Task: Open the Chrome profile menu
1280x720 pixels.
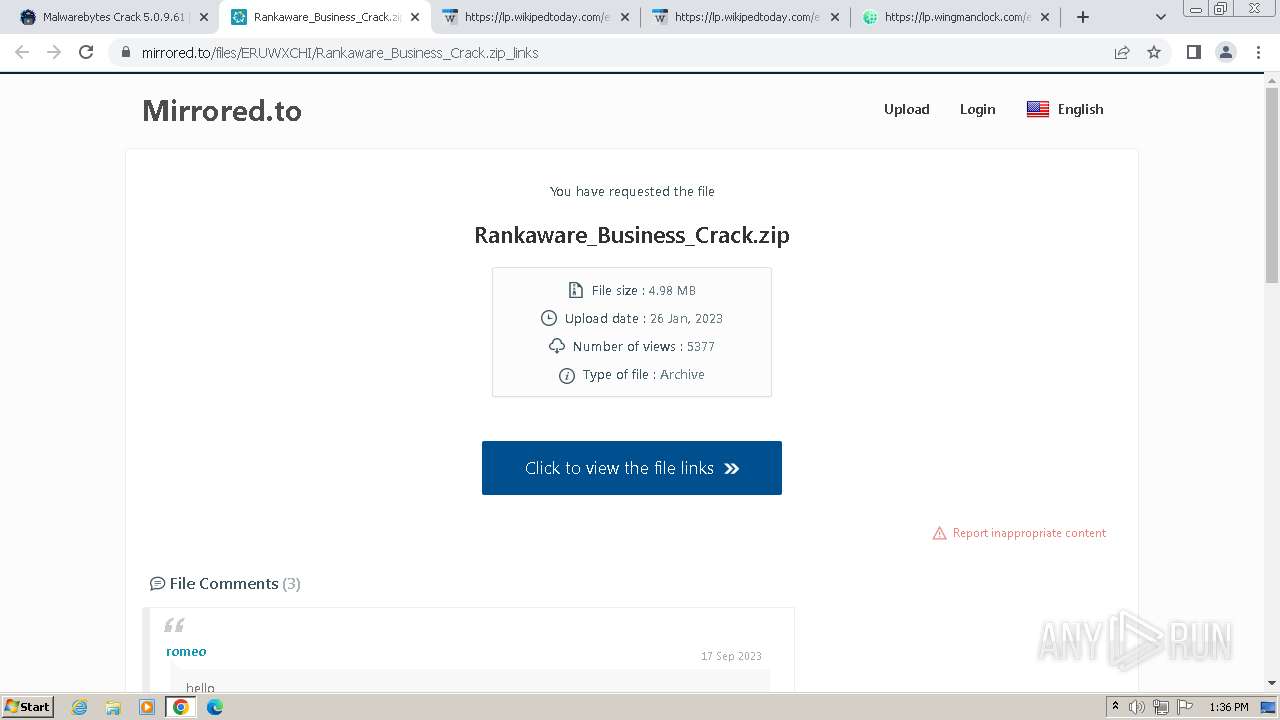Action: [x=1226, y=52]
